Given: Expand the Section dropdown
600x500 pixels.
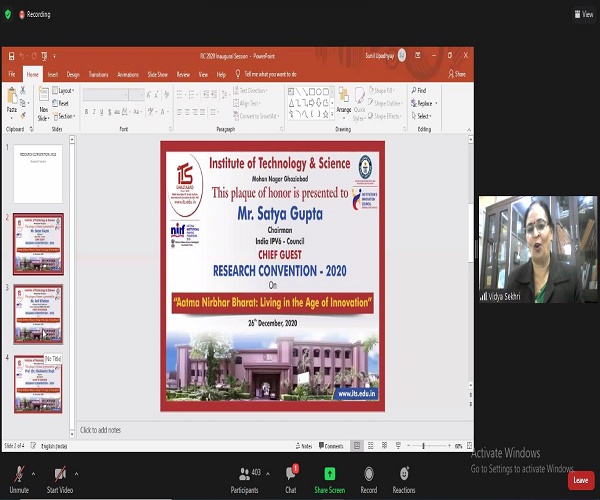Looking at the screenshot, I should tap(64, 116).
